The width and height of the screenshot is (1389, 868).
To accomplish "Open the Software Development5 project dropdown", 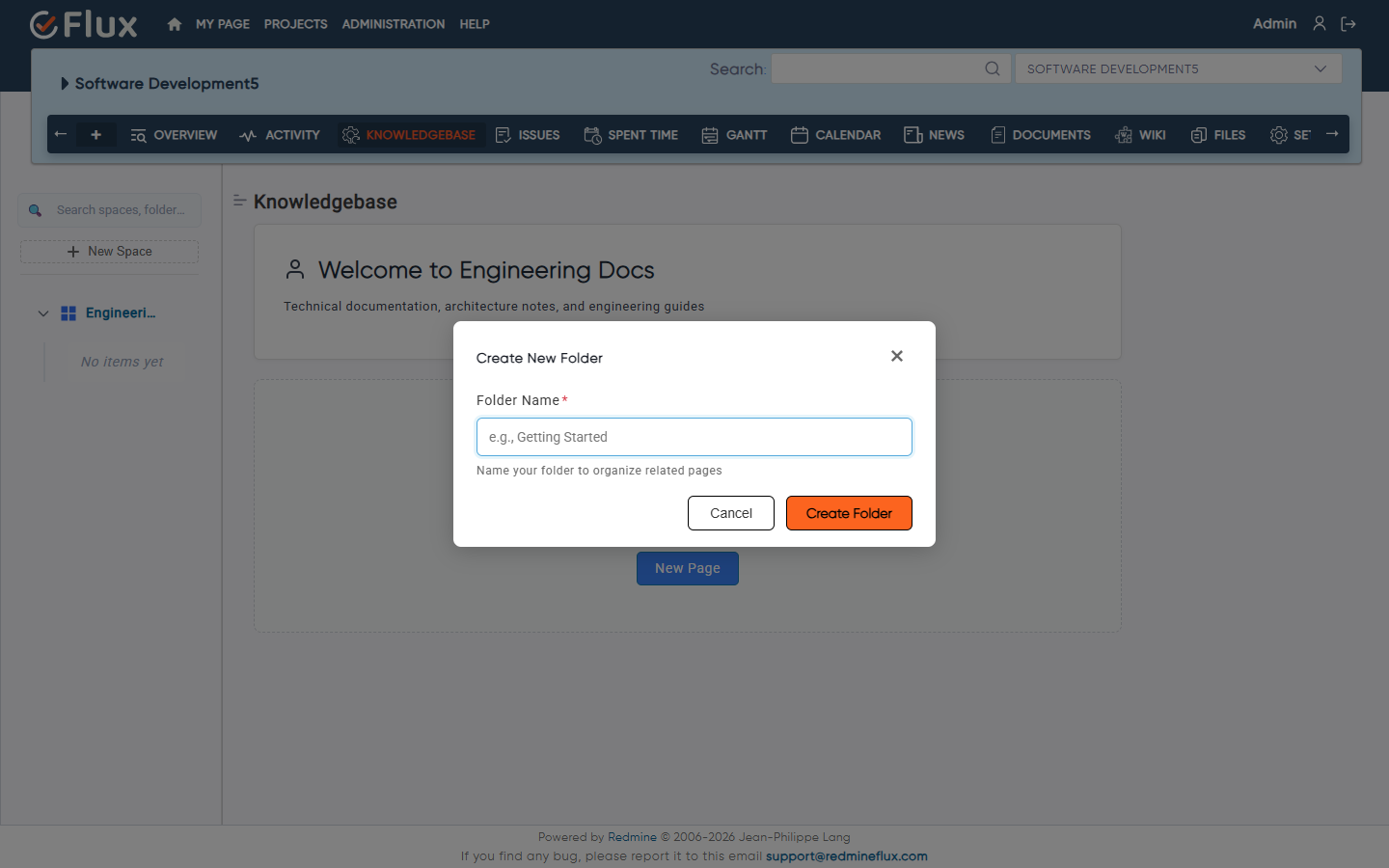I will (1178, 68).
